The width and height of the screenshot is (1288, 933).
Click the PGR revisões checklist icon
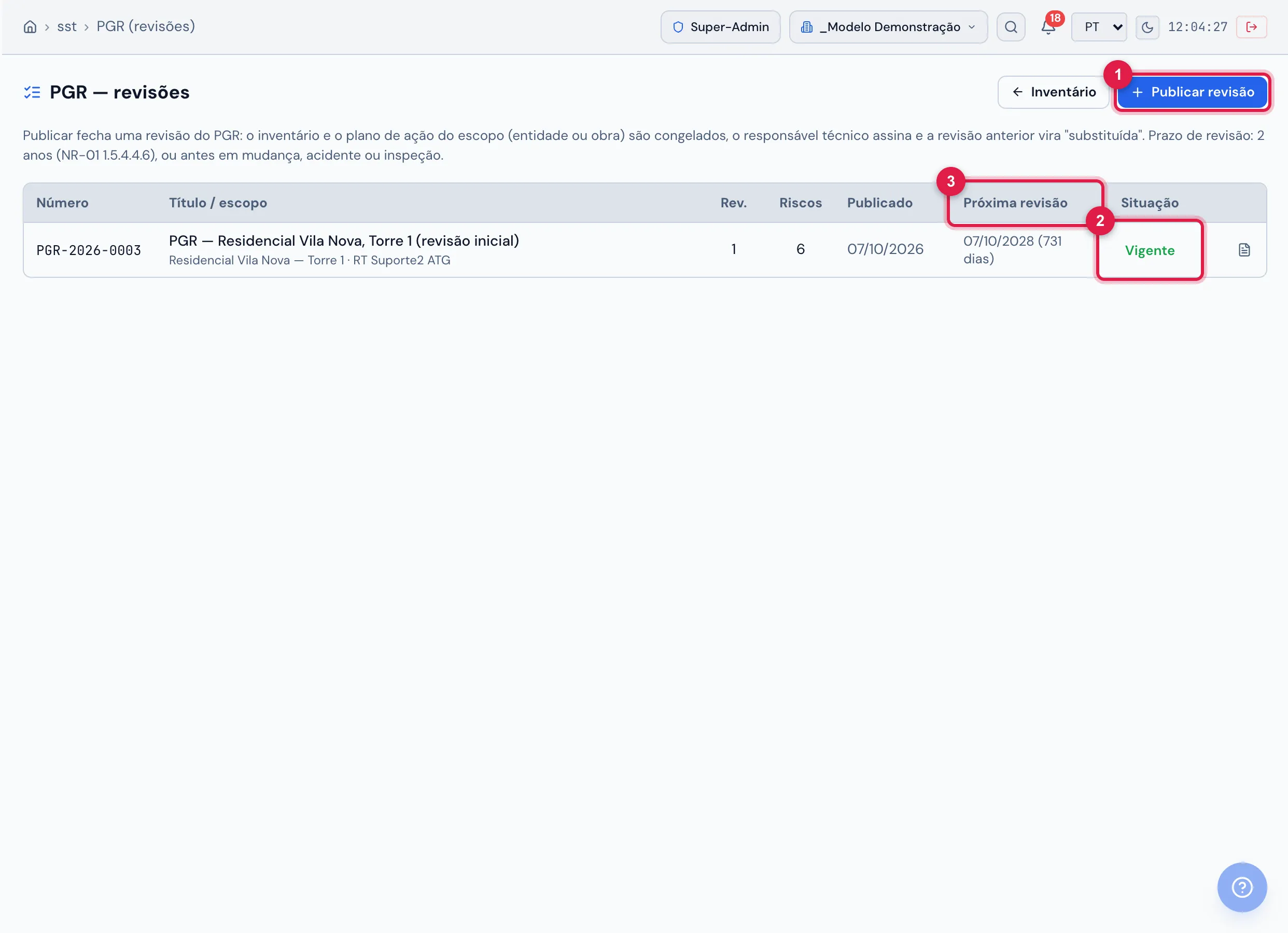point(32,92)
